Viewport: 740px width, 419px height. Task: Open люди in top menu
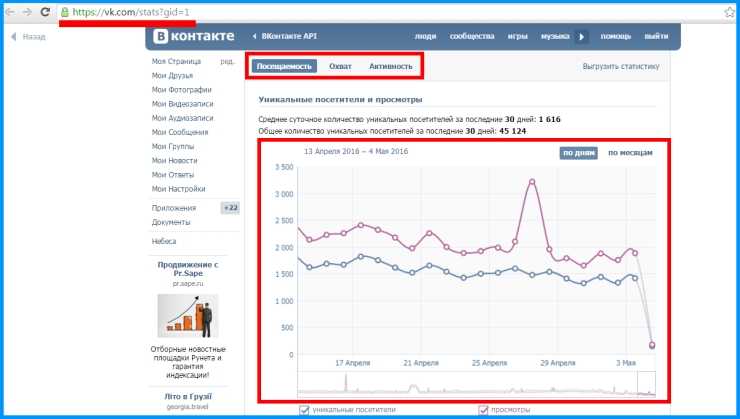click(425, 36)
